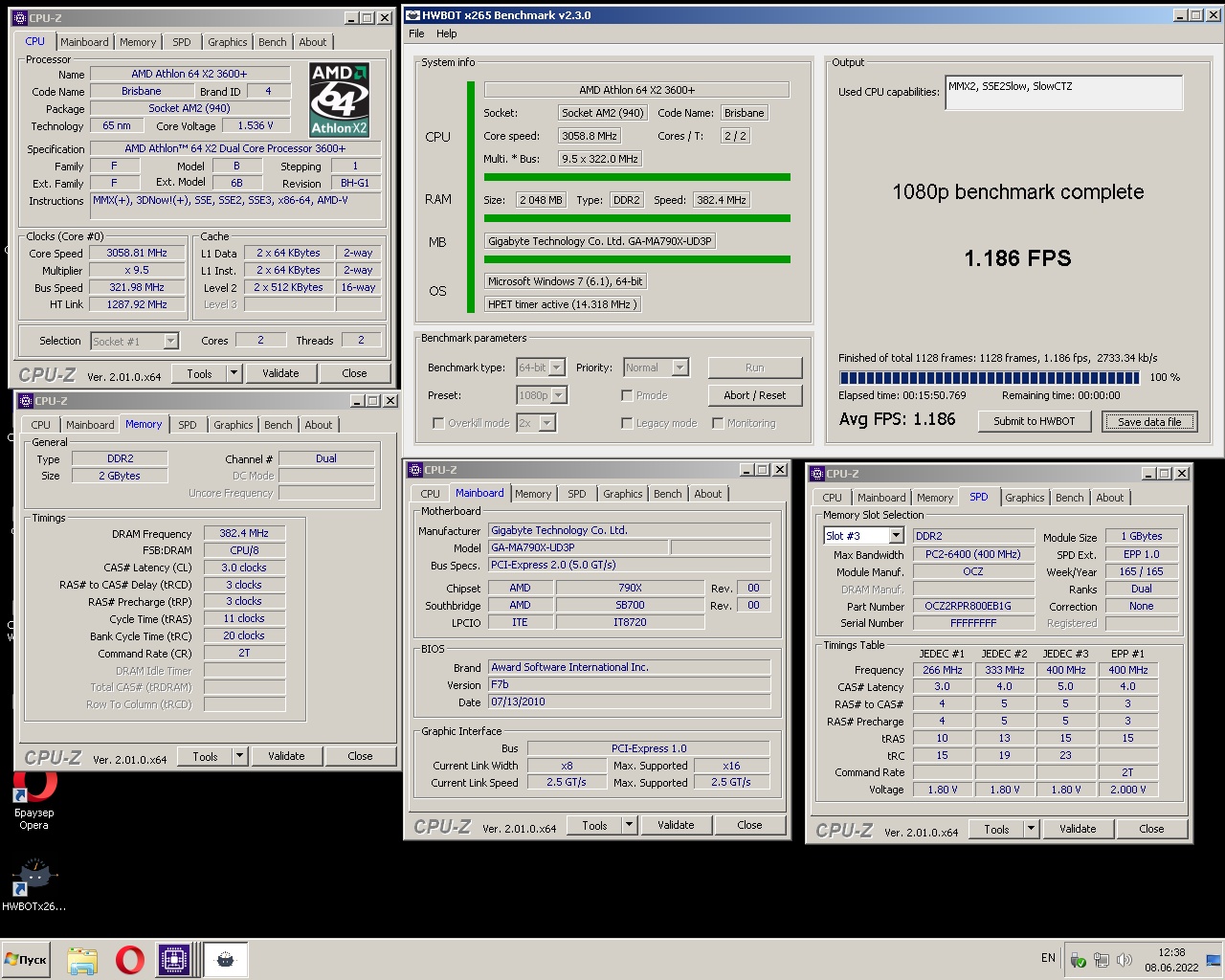
Task: Click Validate in CPU-Z CPU window
Action: click(x=280, y=373)
